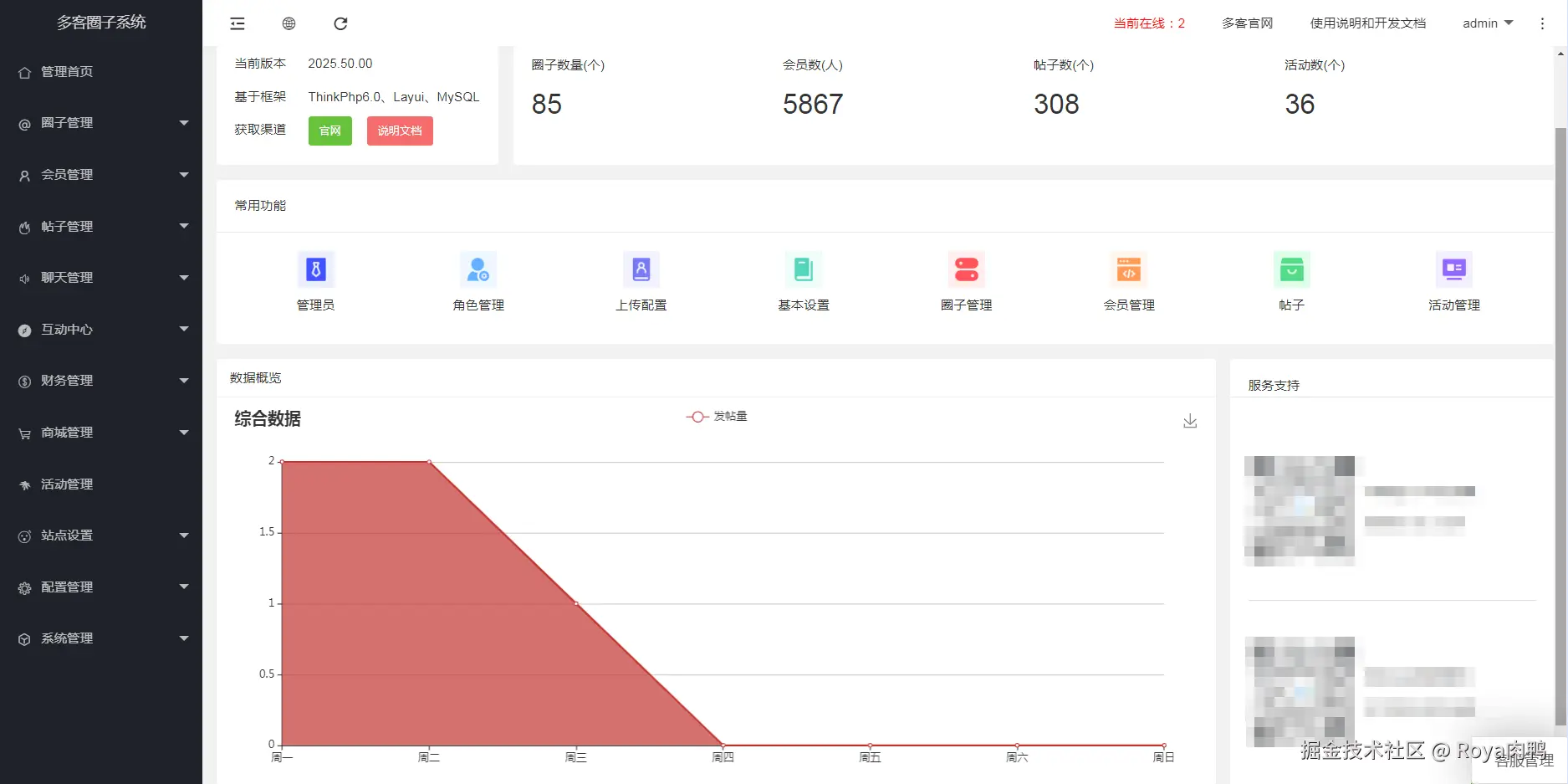Click the 帖子管理 flame icon in sidebar
The image size is (1568, 784).
(x=25, y=228)
